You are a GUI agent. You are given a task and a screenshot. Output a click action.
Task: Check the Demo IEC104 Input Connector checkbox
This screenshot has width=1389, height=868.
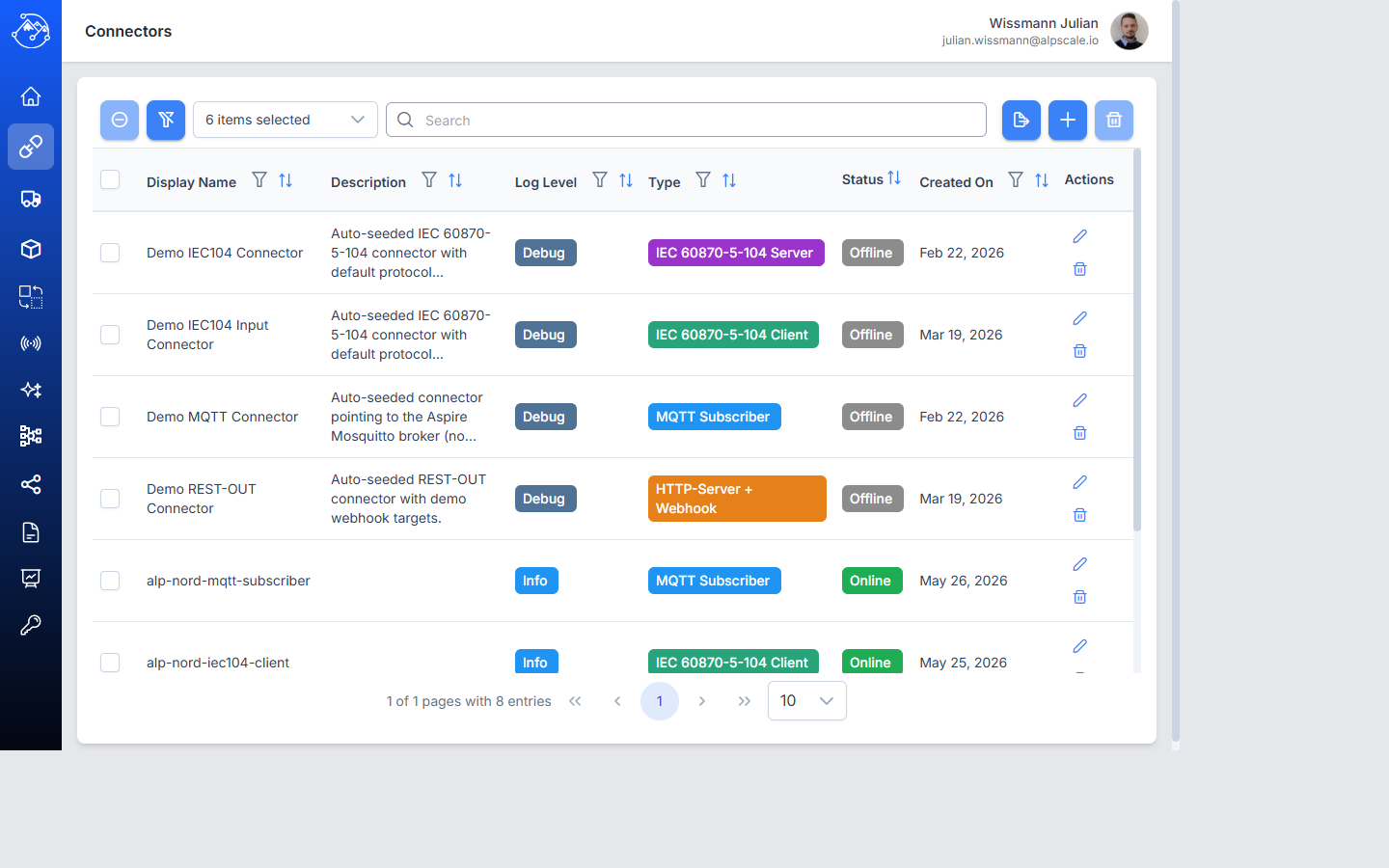110,335
